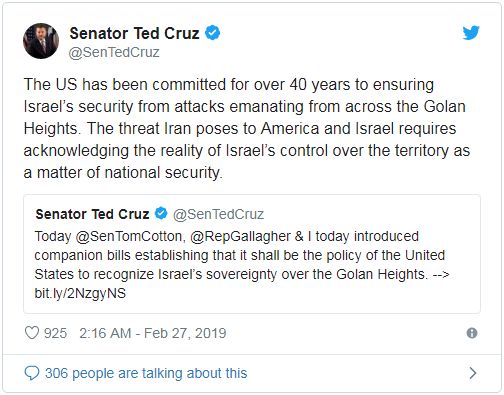This screenshot has width=504, height=395.
Task: Open the Senator Ted Cruz display name
Action: pyautogui.click(x=134, y=33)
